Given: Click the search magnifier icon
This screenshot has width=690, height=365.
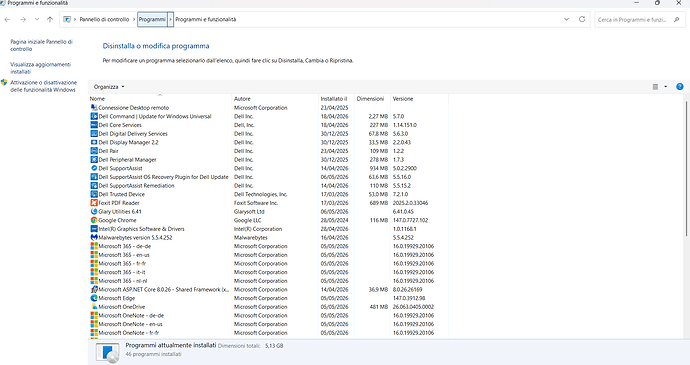Looking at the screenshot, I should (677, 19).
